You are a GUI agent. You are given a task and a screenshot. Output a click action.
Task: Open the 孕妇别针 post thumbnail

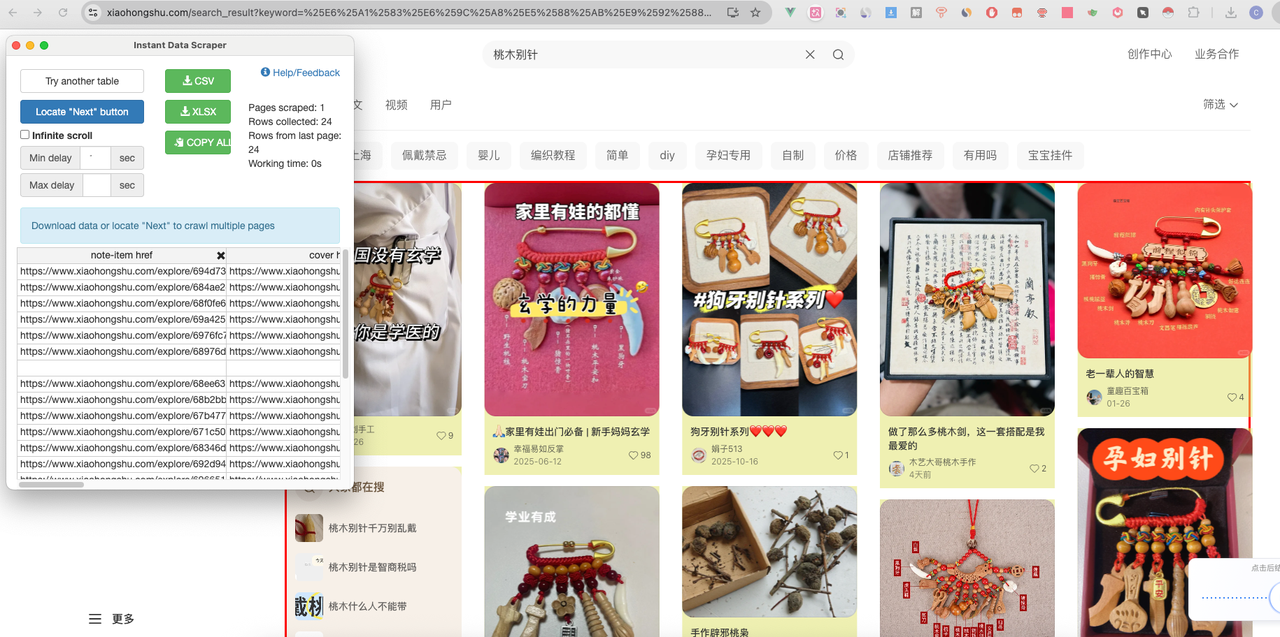pos(1164,532)
